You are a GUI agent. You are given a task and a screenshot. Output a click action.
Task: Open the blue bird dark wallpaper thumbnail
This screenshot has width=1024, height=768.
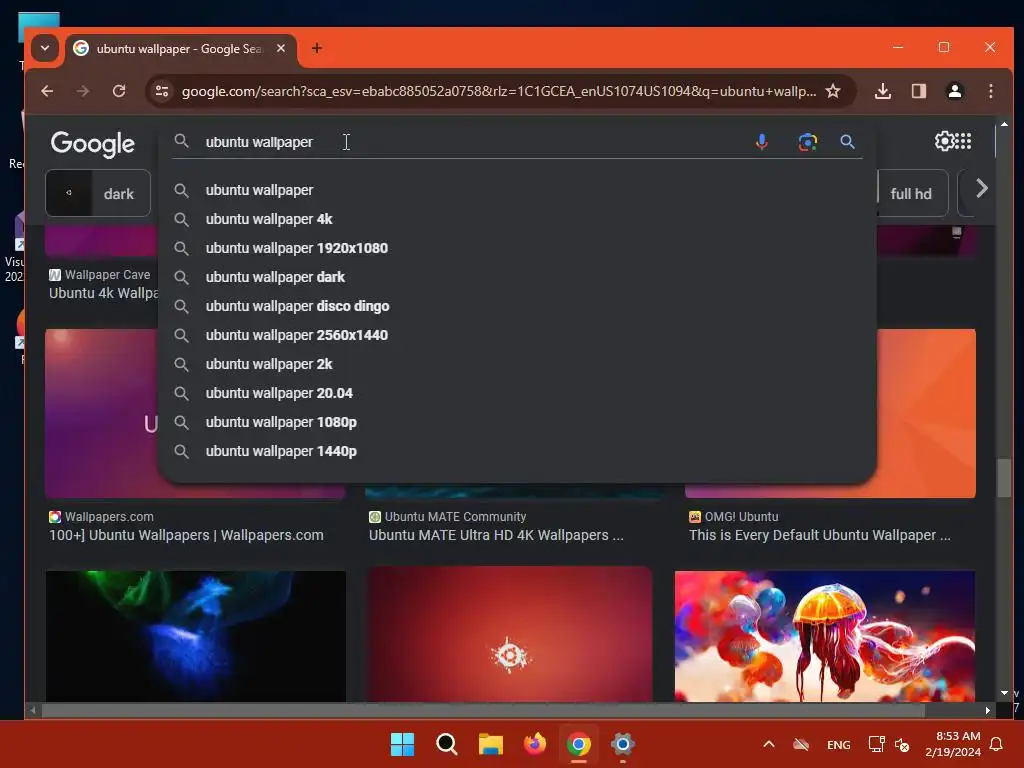click(196, 636)
